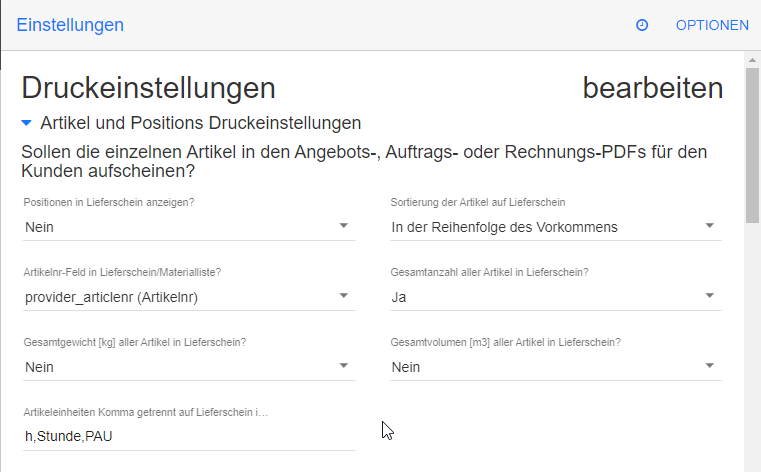Screen dimensions: 761x472
Task: Click the scrollbar track below the thumb
Action: 752,350
